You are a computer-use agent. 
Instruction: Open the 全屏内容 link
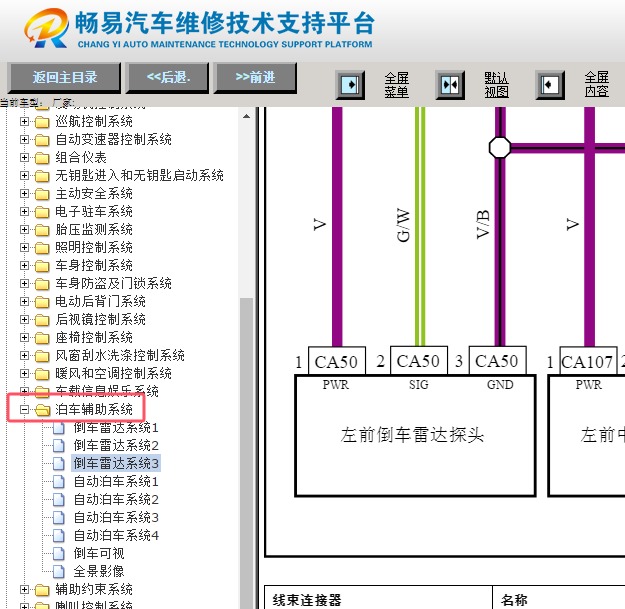click(596, 84)
